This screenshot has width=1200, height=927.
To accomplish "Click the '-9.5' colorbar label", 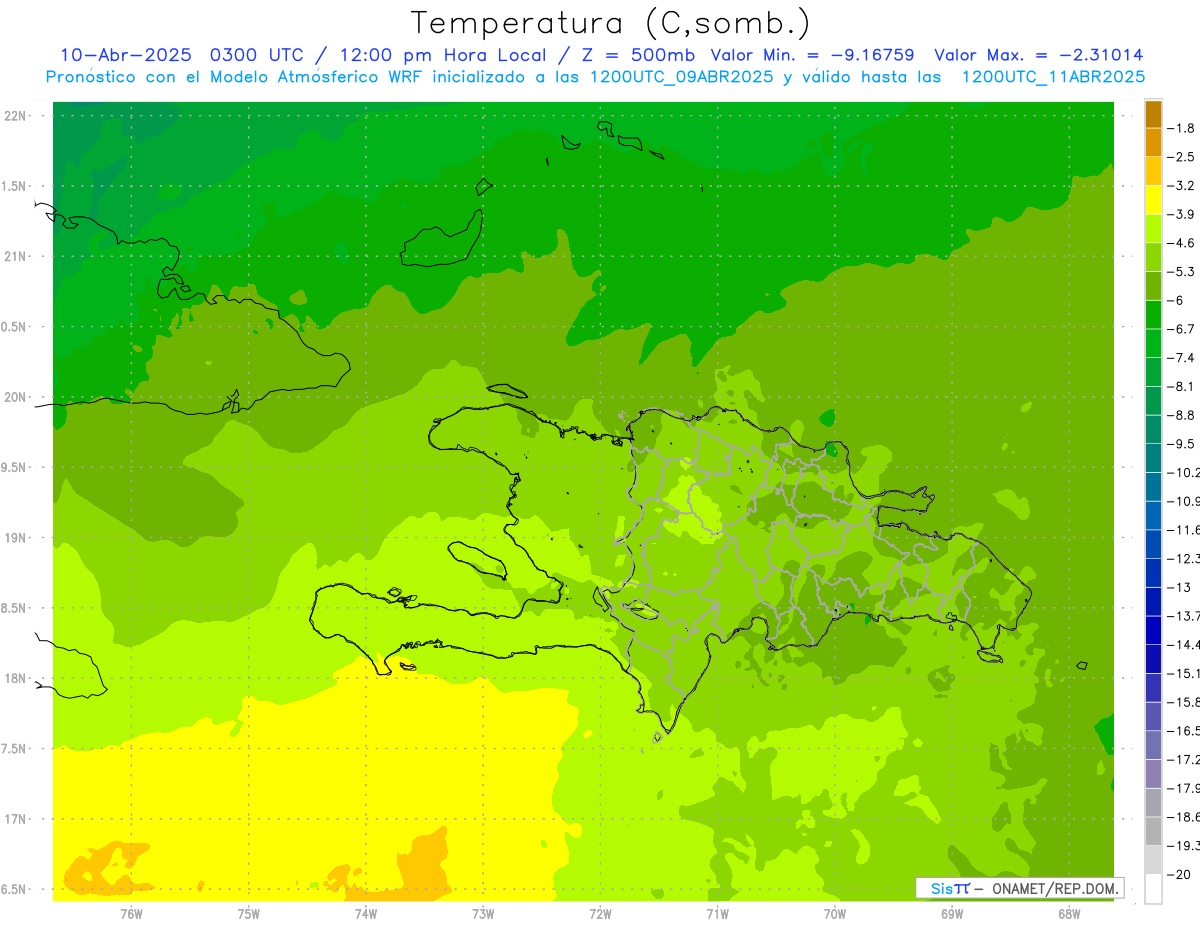I will (1181, 444).
